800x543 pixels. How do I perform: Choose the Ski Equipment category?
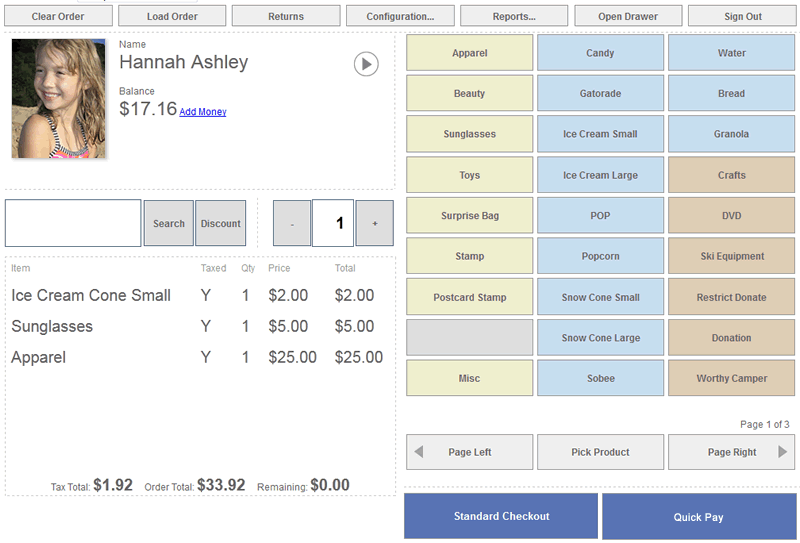coord(731,256)
